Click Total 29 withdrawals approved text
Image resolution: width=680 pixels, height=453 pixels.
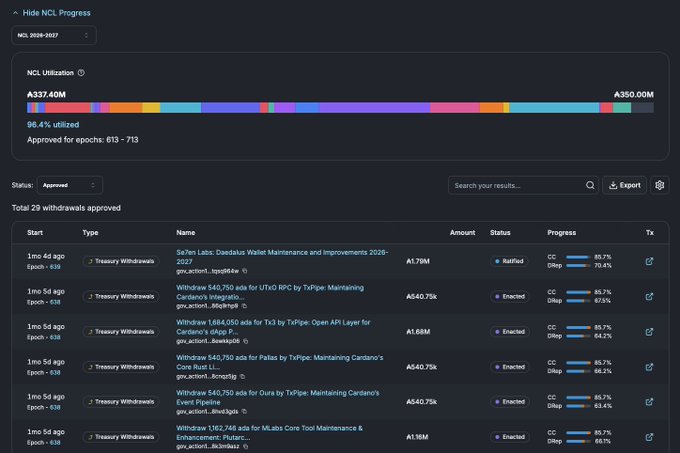[66, 208]
